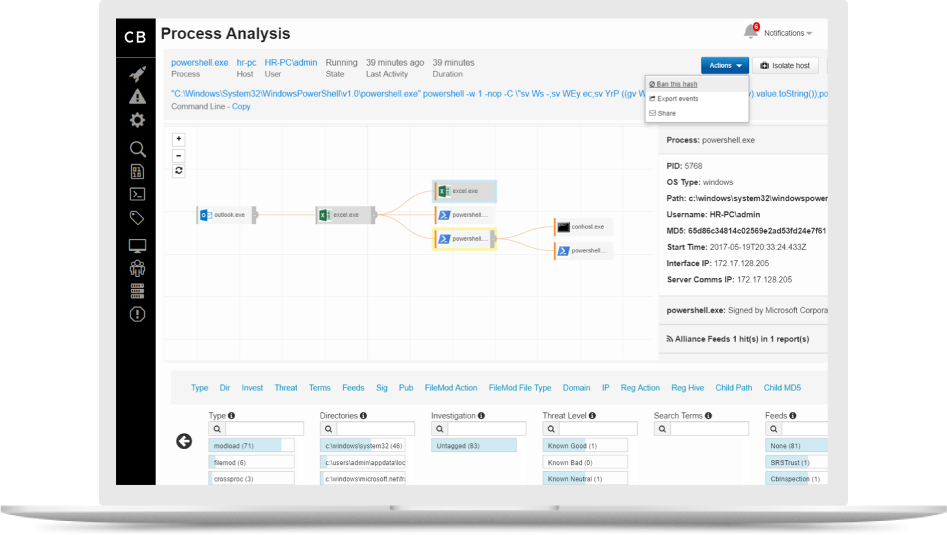Click the back arrow circle beside facets
This screenshot has width=947, height=535.
[x=184, y=441]
